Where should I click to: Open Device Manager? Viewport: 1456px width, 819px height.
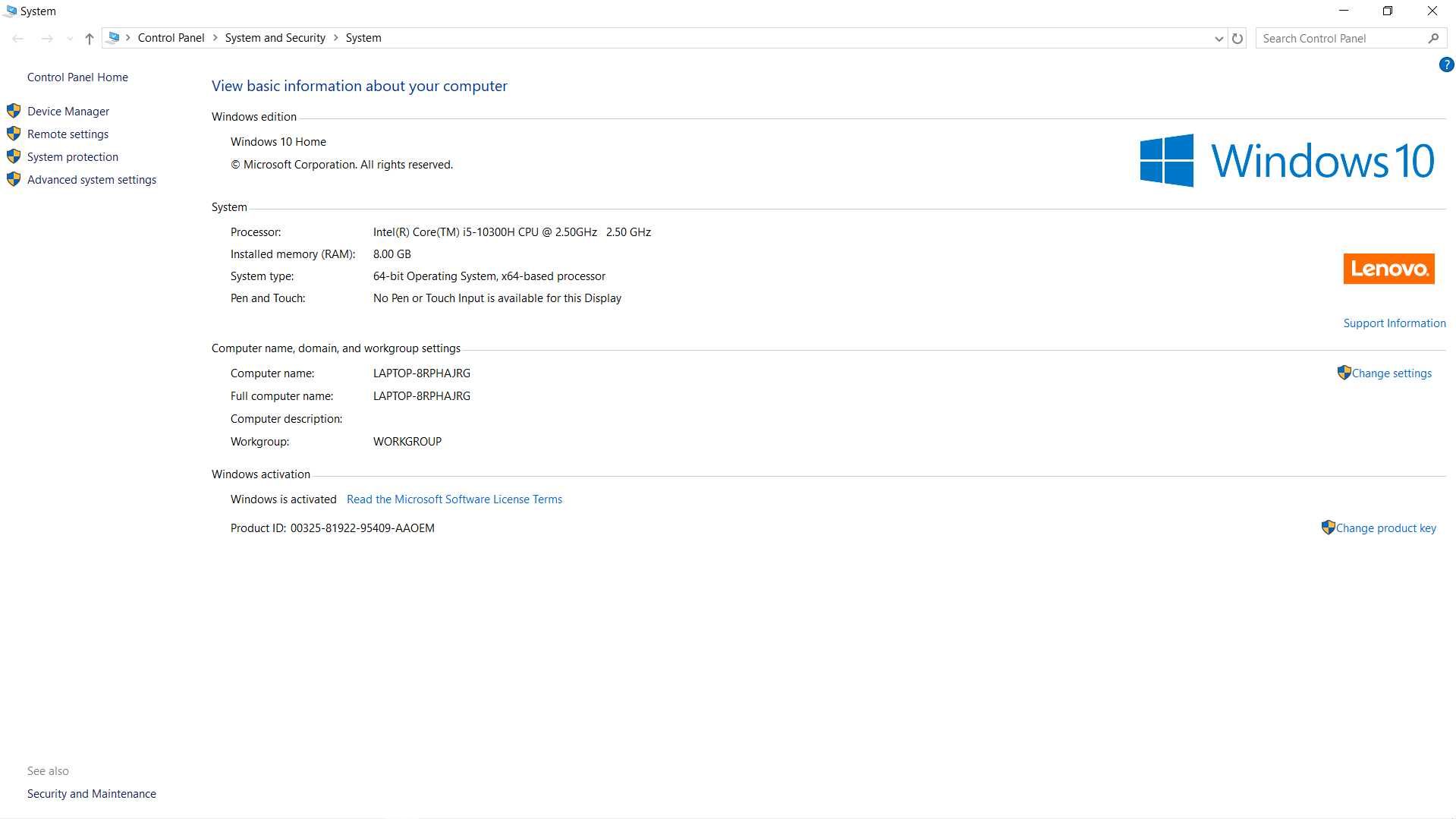click(x=68, y=112)
